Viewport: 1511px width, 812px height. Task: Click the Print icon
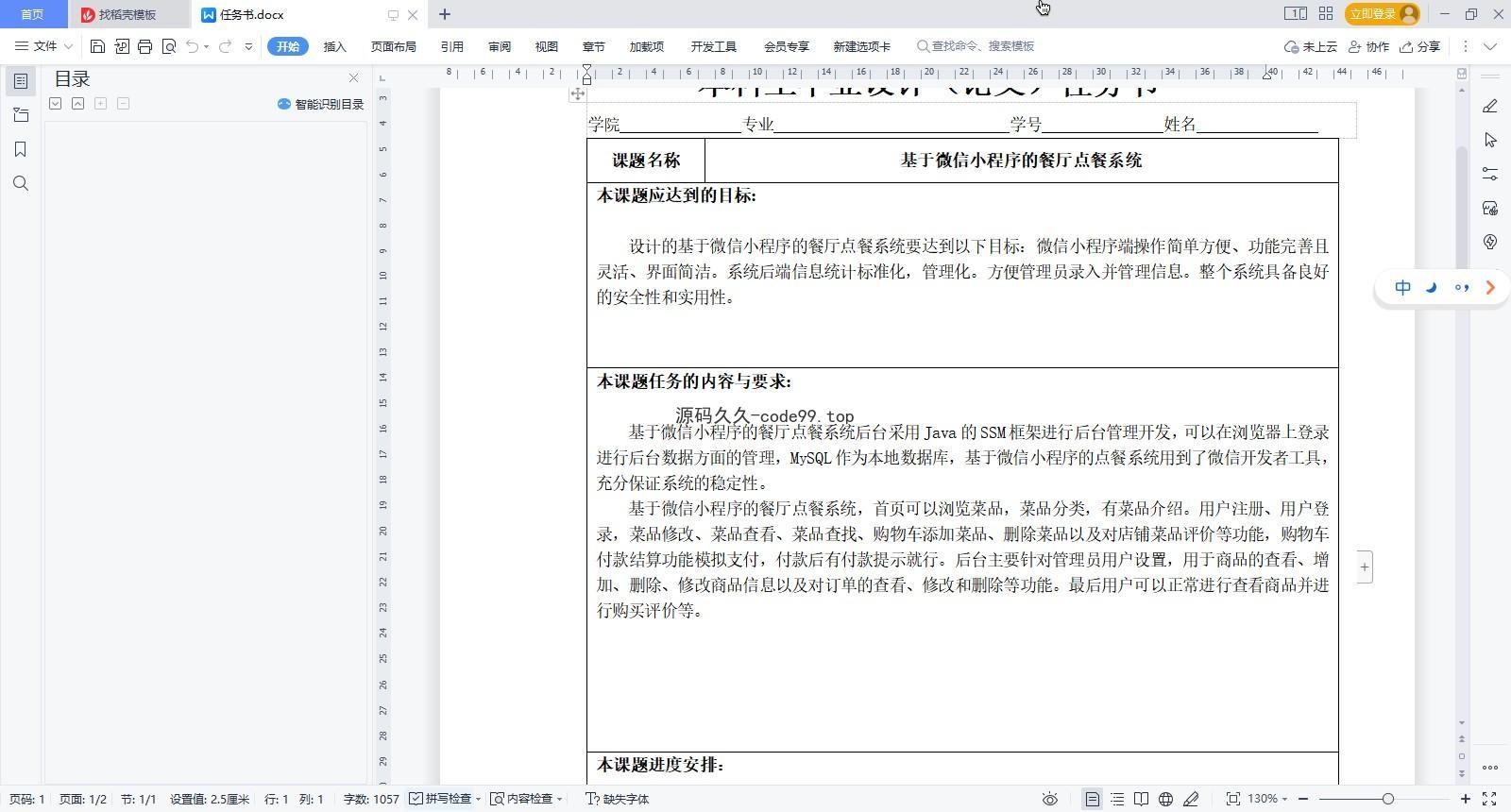coord(144,46)
